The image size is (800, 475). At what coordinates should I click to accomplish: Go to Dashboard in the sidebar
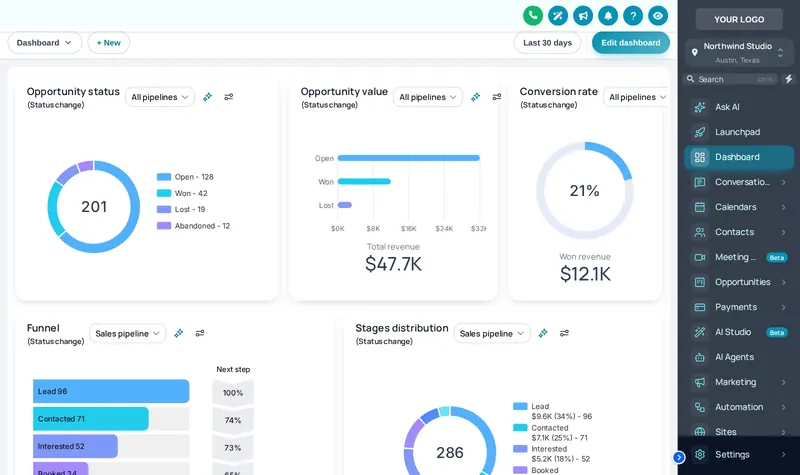pyautogui.click(x=739, y=157)
